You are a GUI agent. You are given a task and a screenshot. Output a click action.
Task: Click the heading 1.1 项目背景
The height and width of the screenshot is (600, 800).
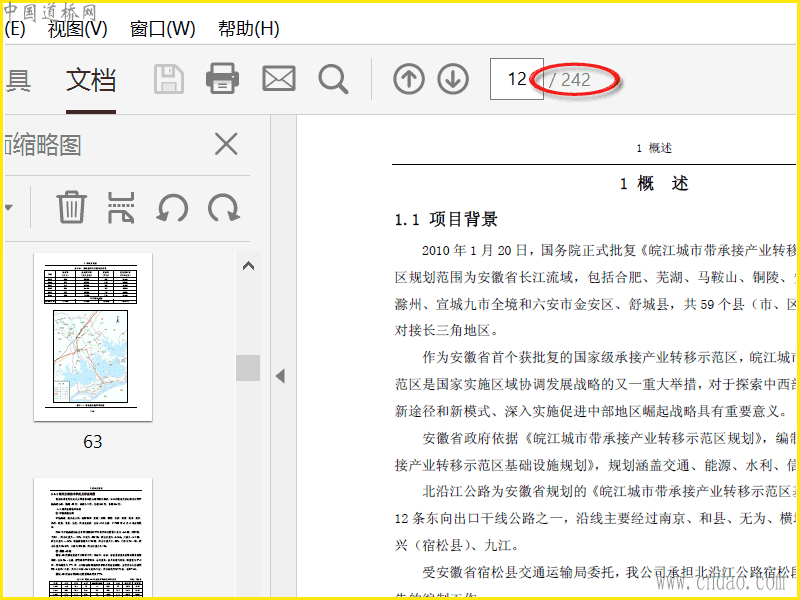pyautogui.click(x=446, y=219)
